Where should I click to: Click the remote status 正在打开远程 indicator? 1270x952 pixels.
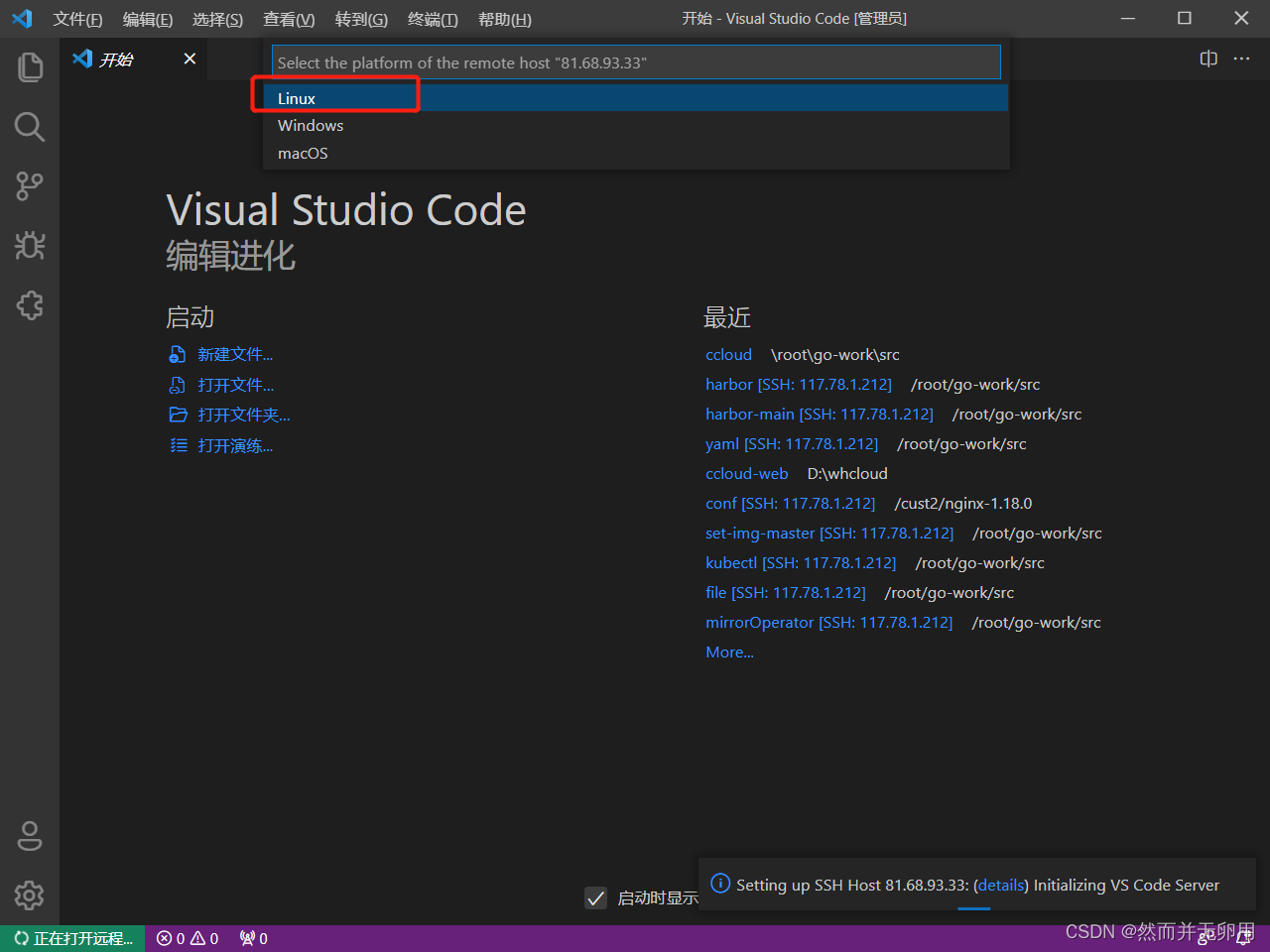pyautogui.click(x=72, y=938)
